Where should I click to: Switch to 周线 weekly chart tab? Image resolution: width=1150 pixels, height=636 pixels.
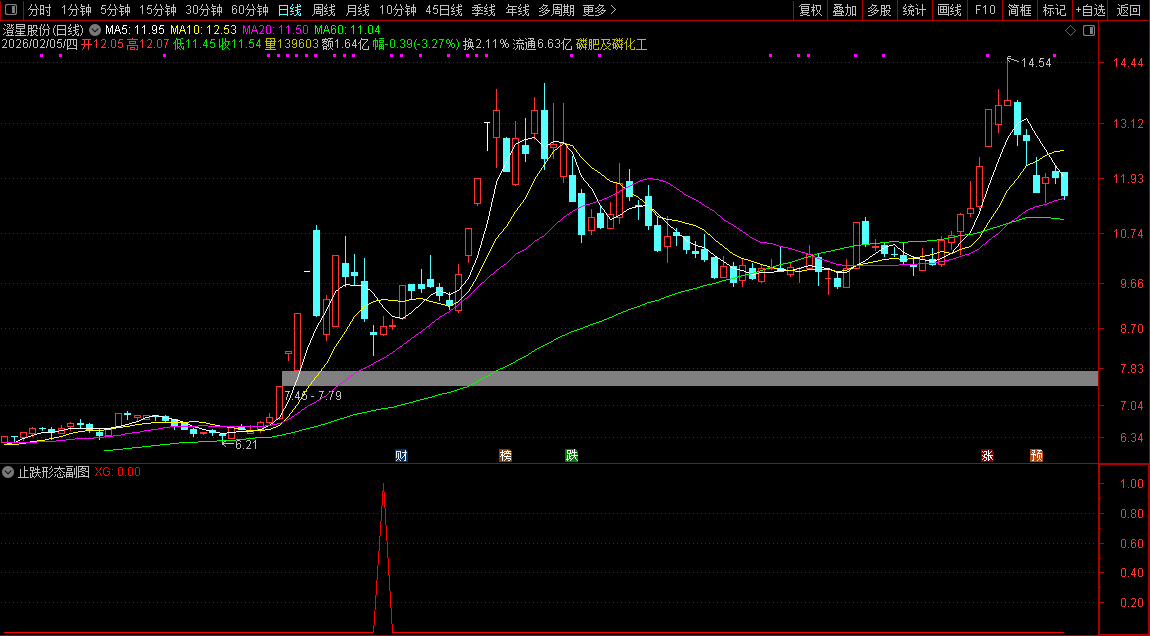[x=323, y=10]
